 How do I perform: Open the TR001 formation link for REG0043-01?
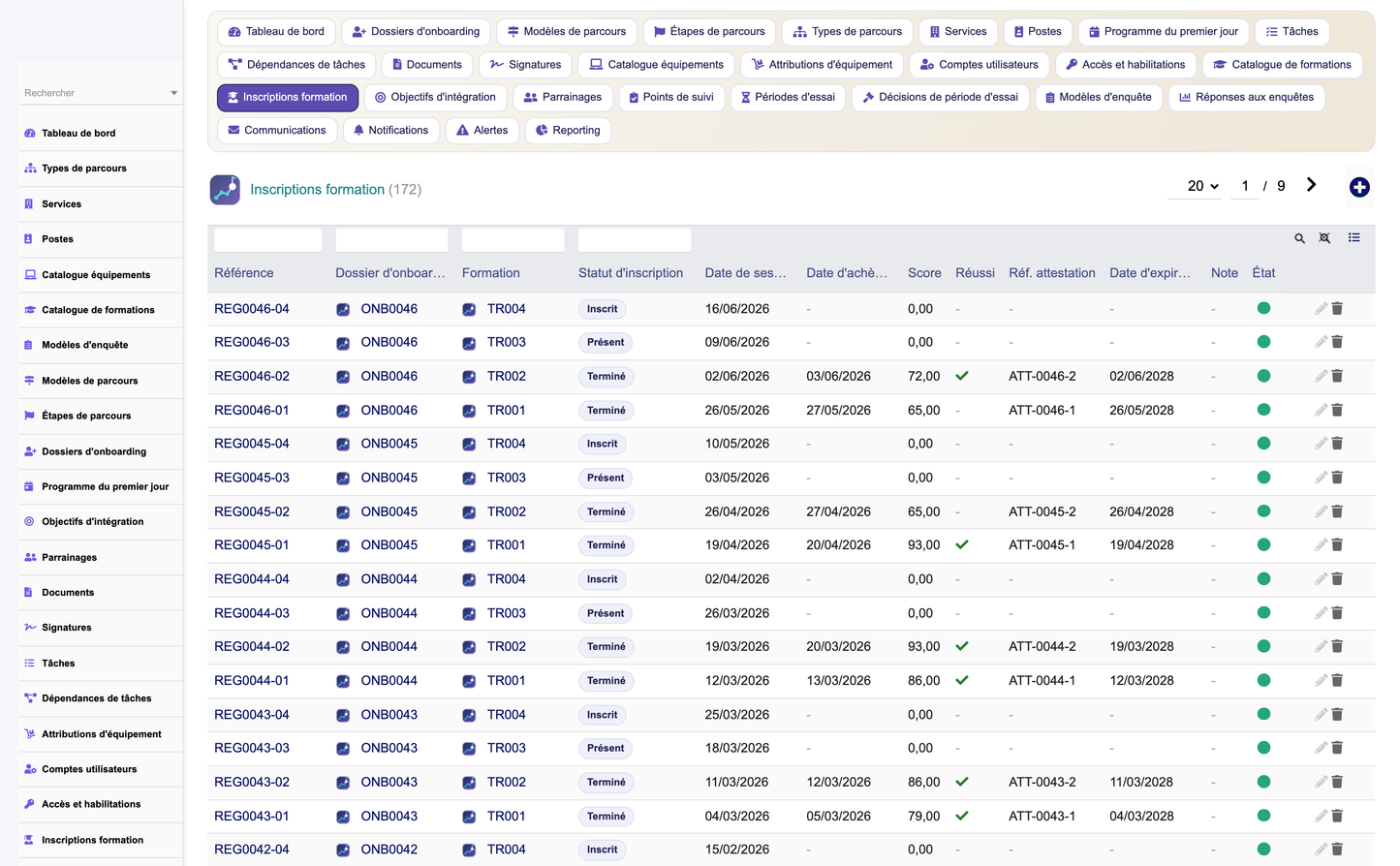click(506, 816)
